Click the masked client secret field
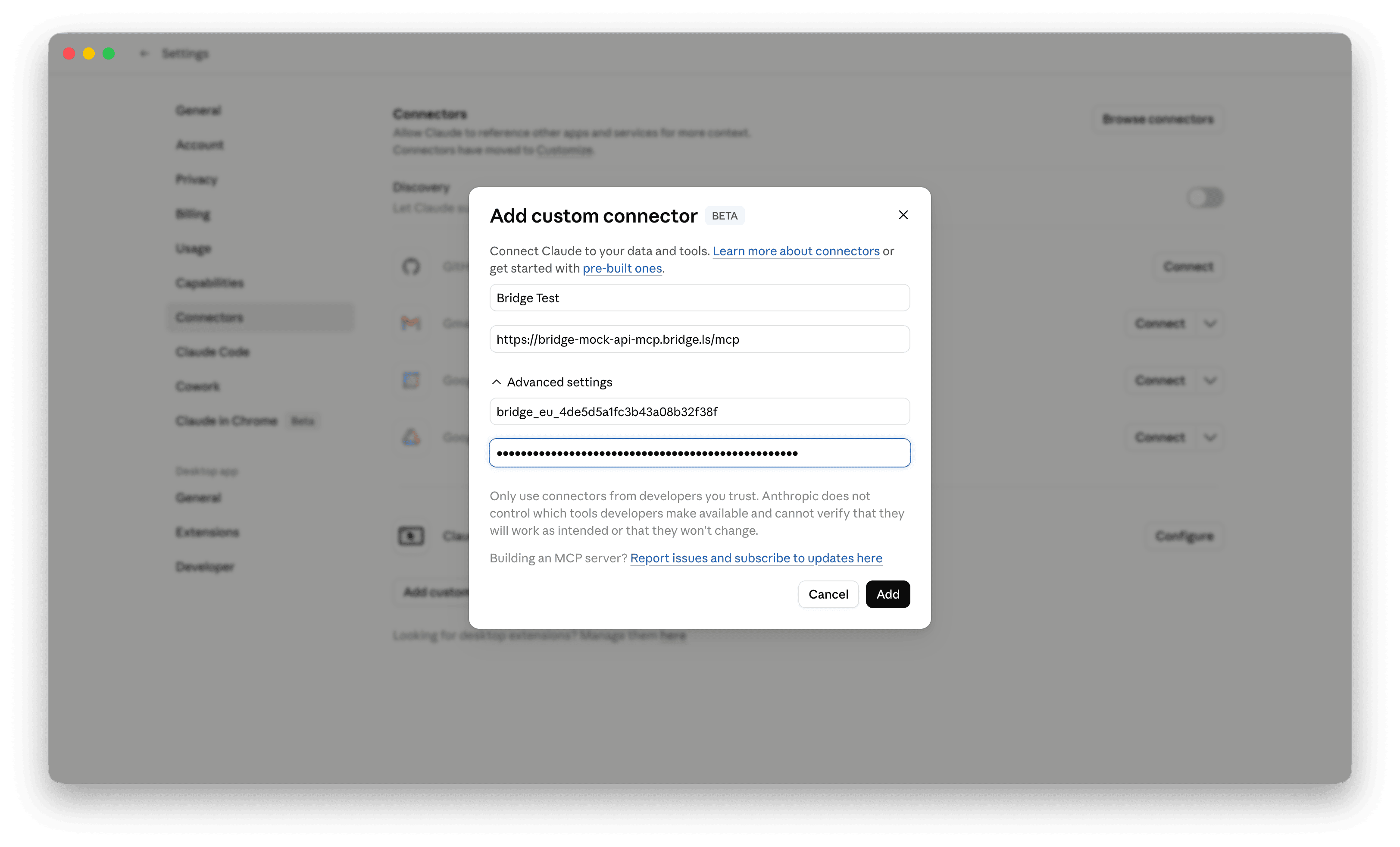The width and height of the screenshot is (1400, 847). click(x=700, y=453)
